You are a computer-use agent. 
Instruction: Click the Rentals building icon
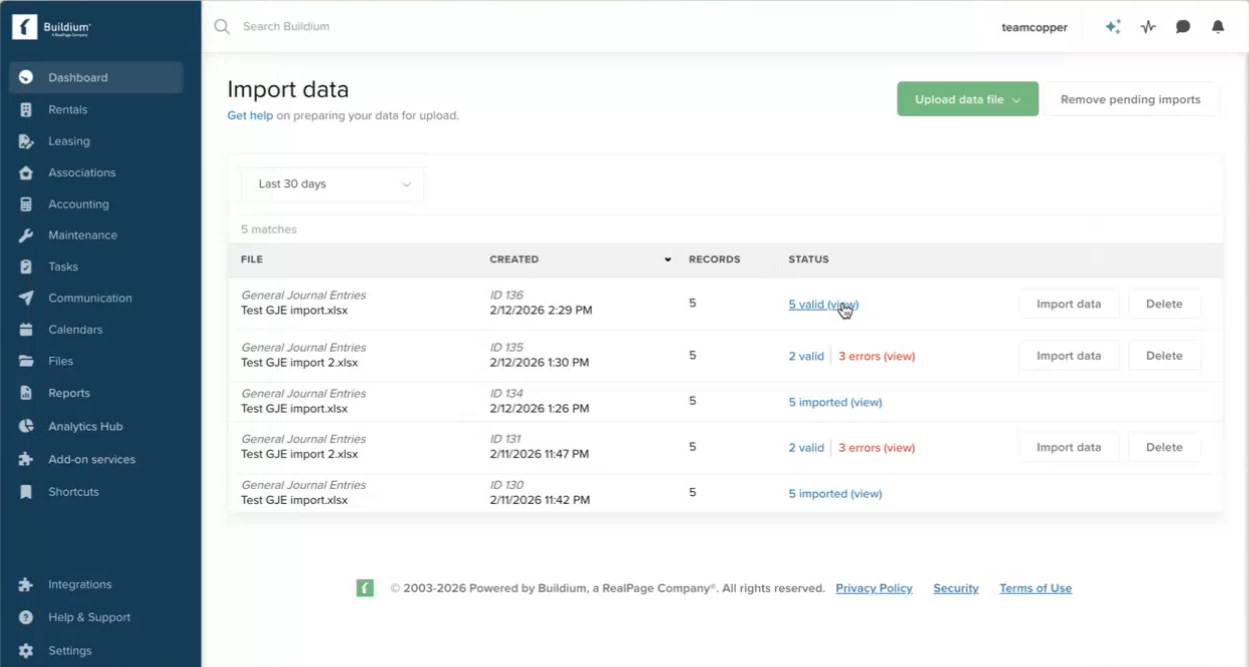[26, 110]
